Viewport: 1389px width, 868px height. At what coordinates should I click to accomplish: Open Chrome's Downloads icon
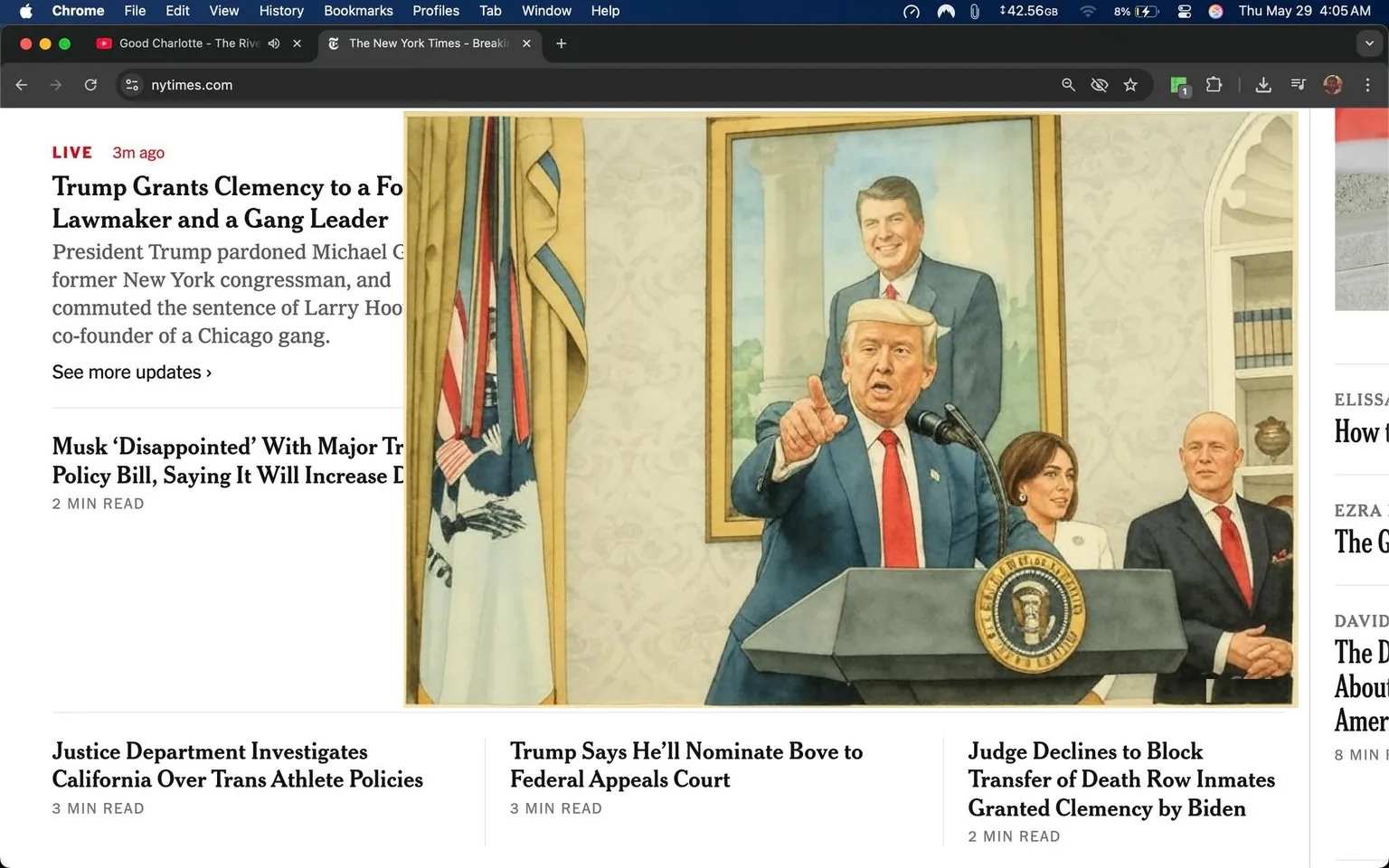tap(1263, 84)
